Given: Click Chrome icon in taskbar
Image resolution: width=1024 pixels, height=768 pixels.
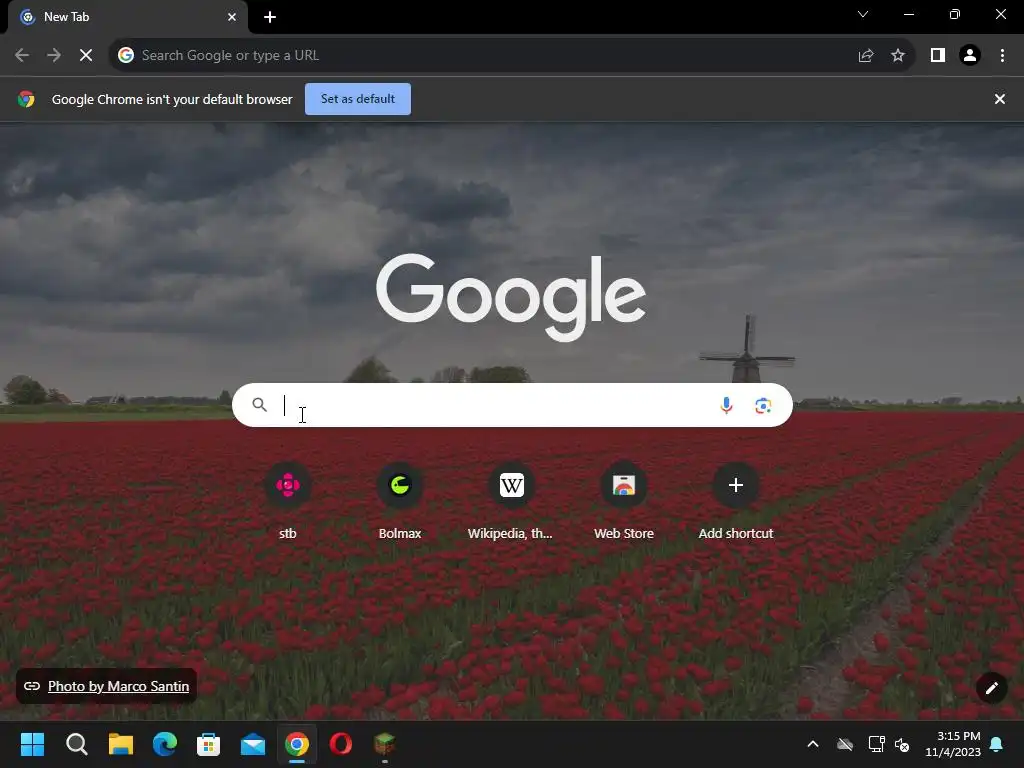Looking at the screenshot, I should click(296, 744).
